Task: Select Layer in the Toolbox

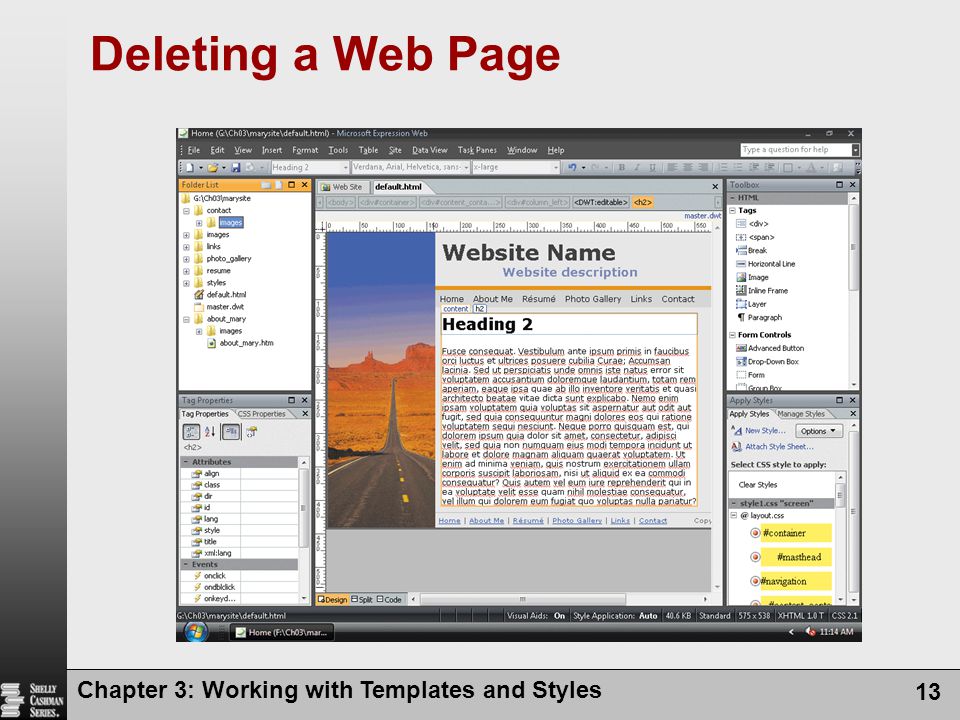Action: (x=751, y=304)
